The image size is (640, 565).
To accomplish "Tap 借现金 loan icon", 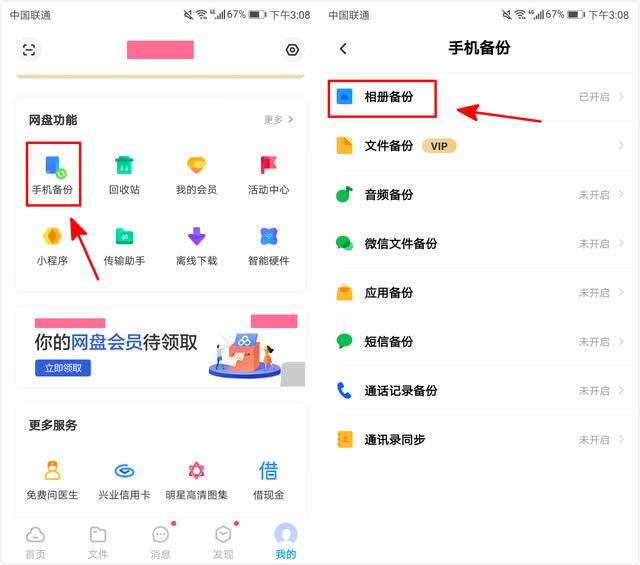I will (268, 471).
